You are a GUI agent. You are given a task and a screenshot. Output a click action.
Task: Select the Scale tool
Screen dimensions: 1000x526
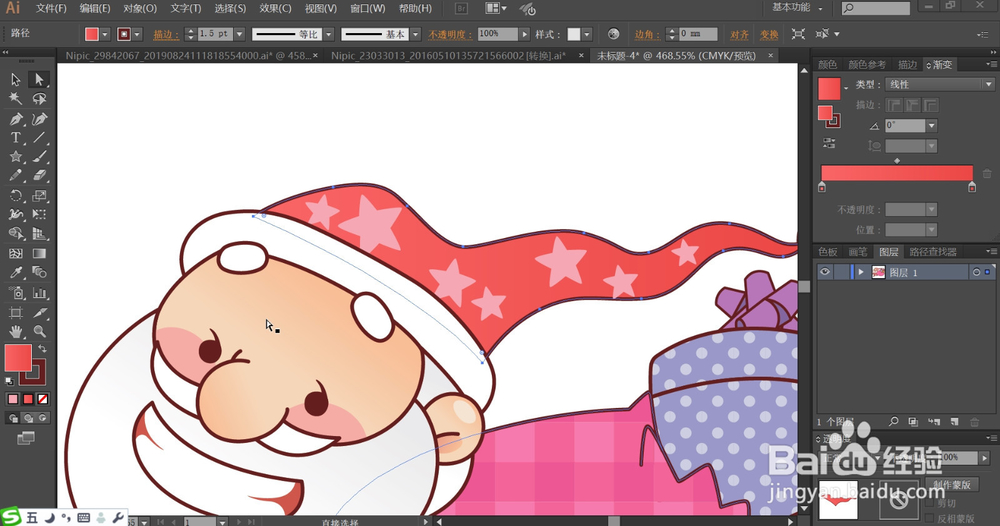pos(39,196)
